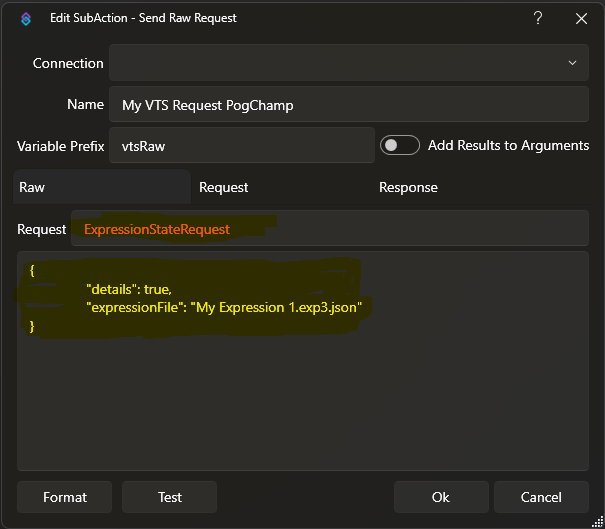Click Cancel to discard changes
The image size is (605, 529).
(541, 497)
